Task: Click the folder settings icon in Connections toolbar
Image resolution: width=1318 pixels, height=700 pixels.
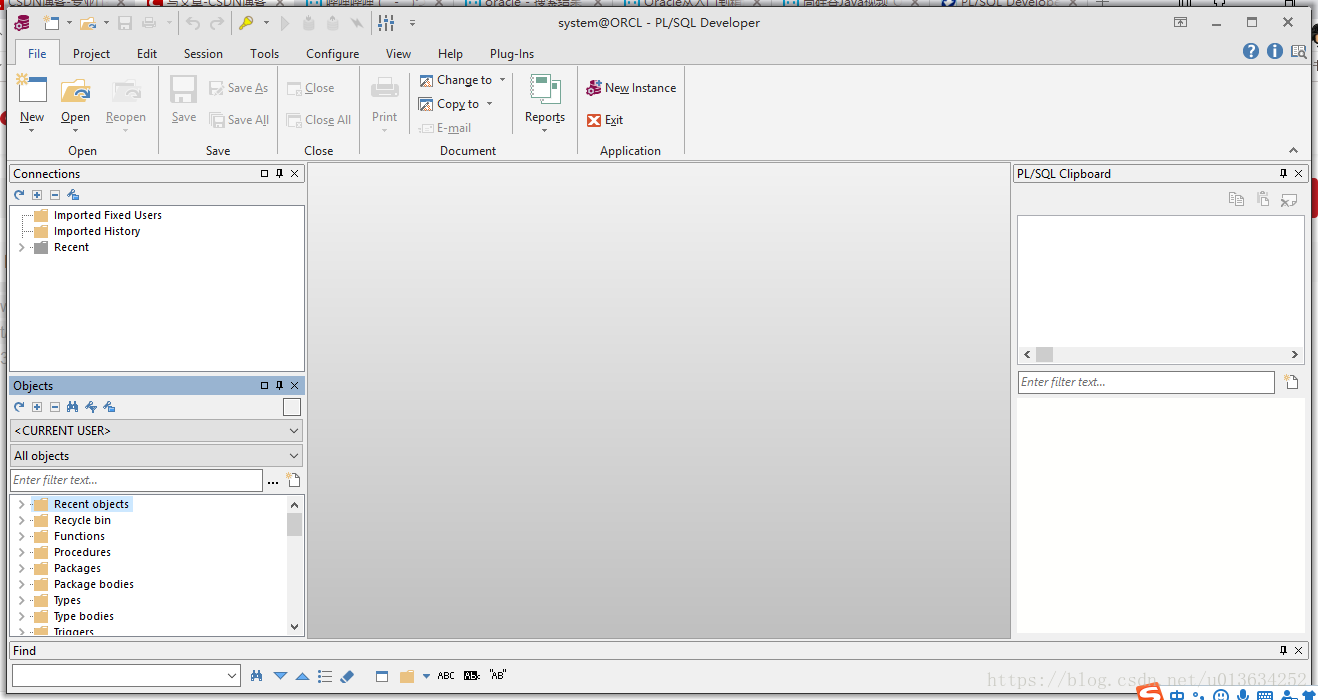Action: 73,195
